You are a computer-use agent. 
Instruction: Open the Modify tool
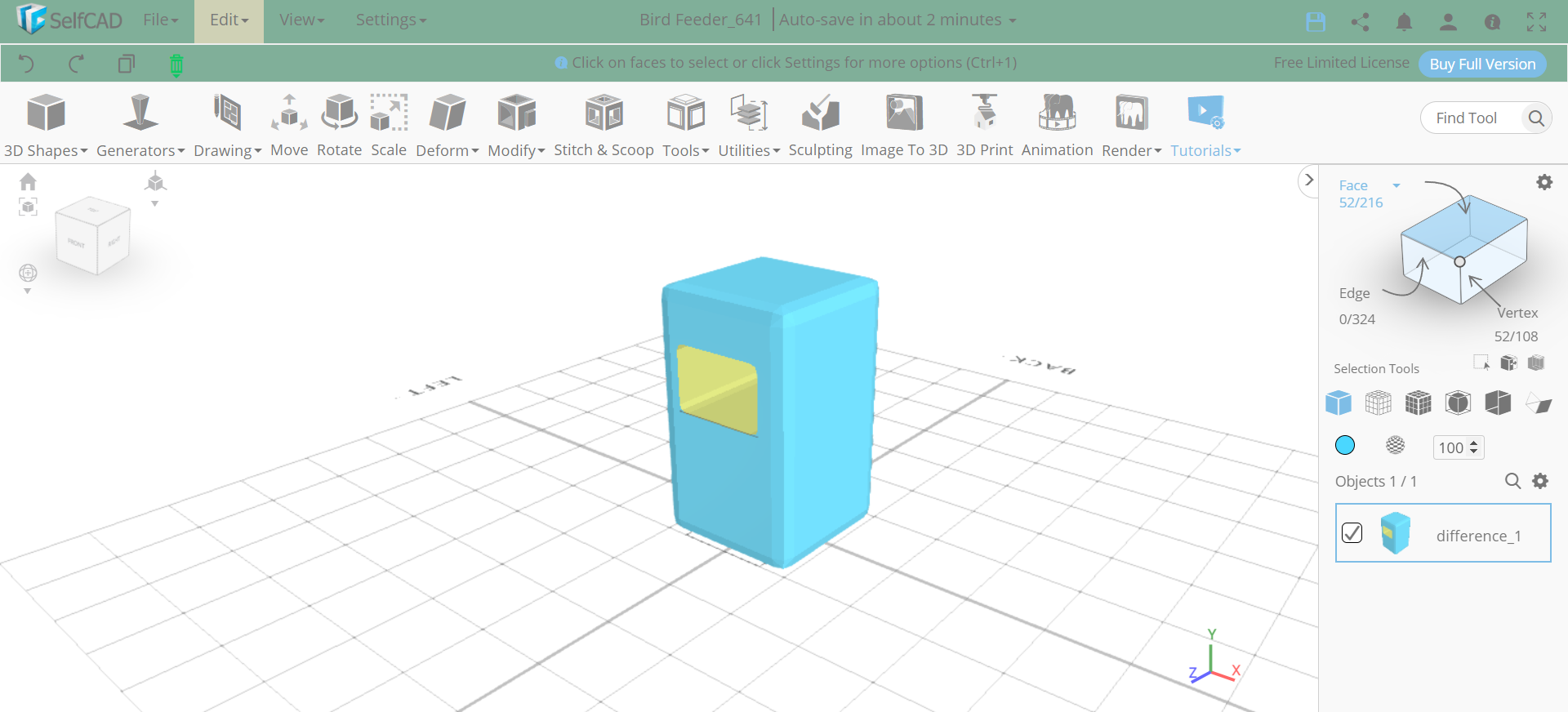pyautogui.click(x=516, y=113)
